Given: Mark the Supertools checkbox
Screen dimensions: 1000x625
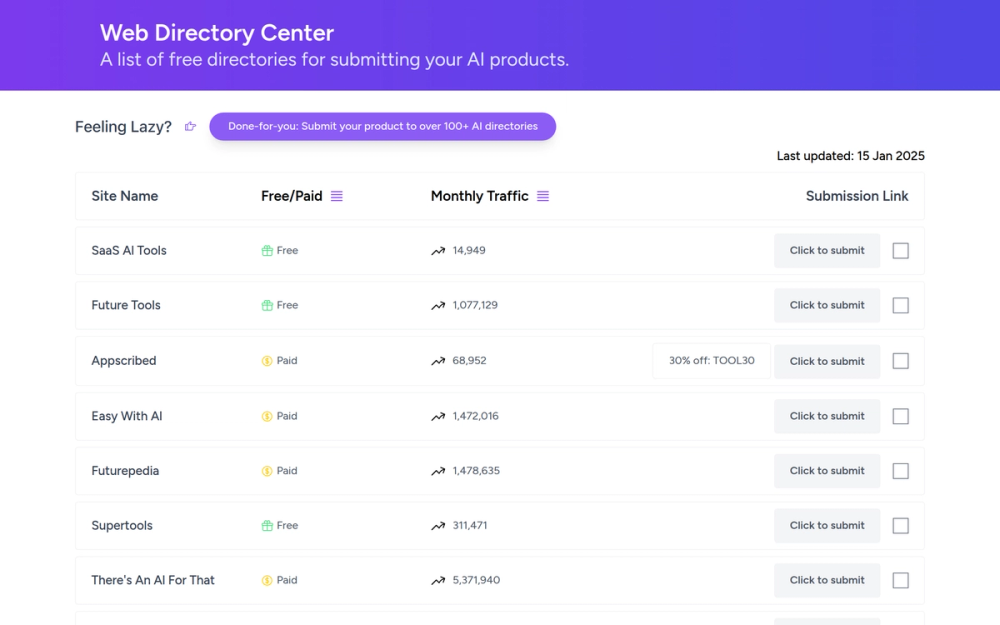Looking at the screenshot, I should [901, 526].
